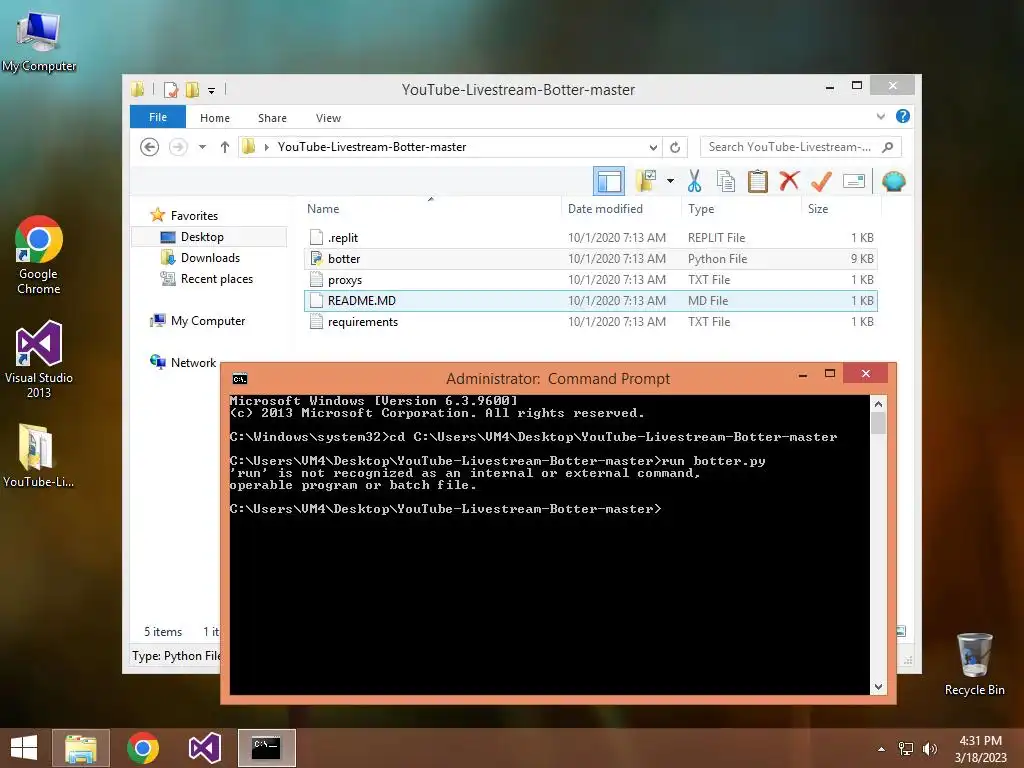Screen dimensions: 1024x768
Task: Sort files by Name column
Action: [x=431, y=208]
